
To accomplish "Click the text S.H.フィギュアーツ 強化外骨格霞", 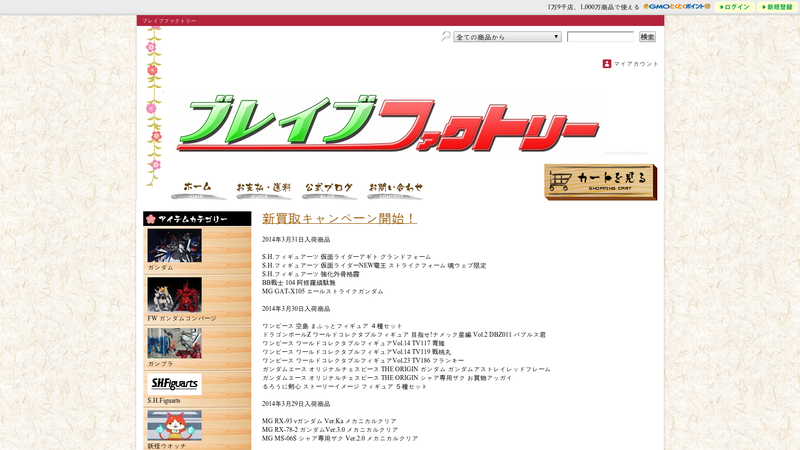I will (311, 274).
